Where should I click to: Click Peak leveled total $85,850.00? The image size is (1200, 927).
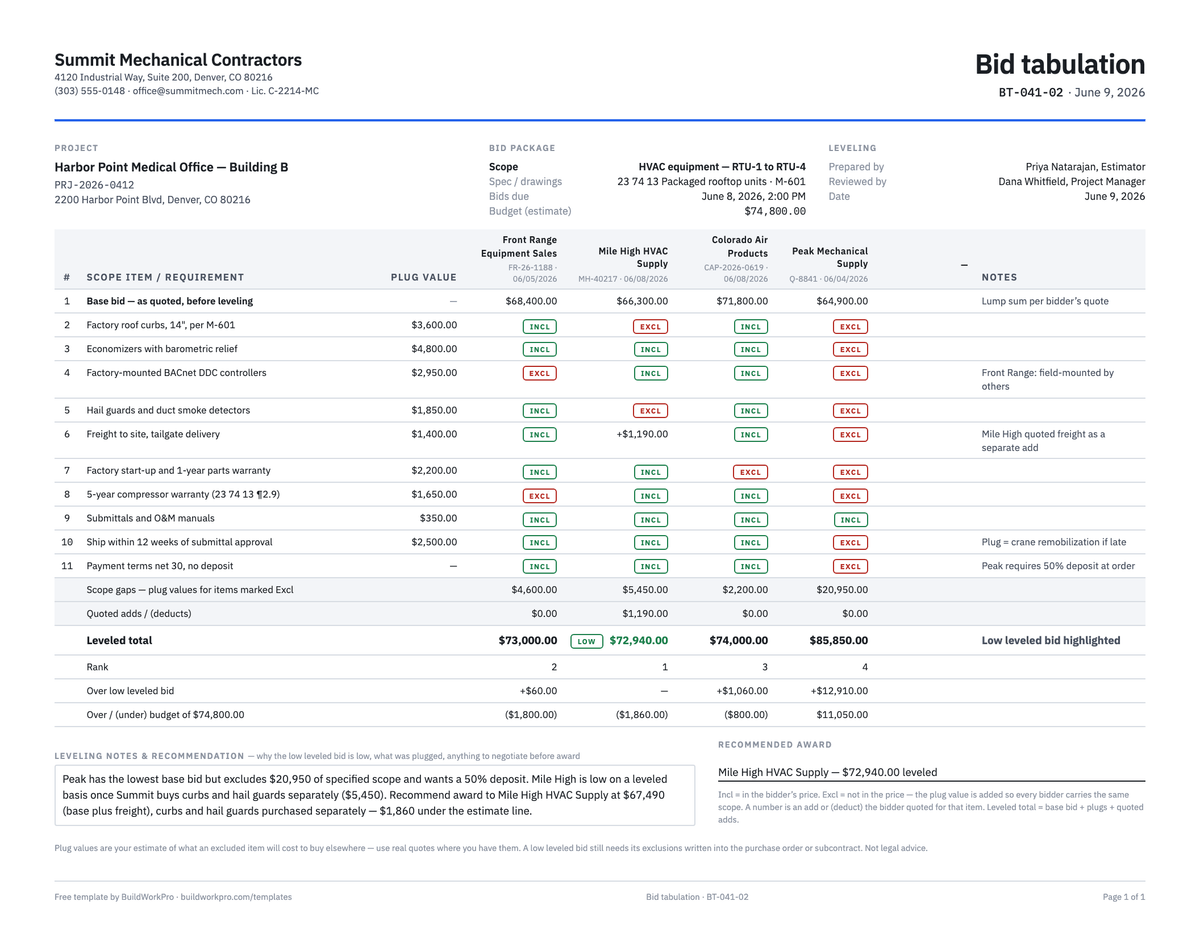[x=839, y=640]
